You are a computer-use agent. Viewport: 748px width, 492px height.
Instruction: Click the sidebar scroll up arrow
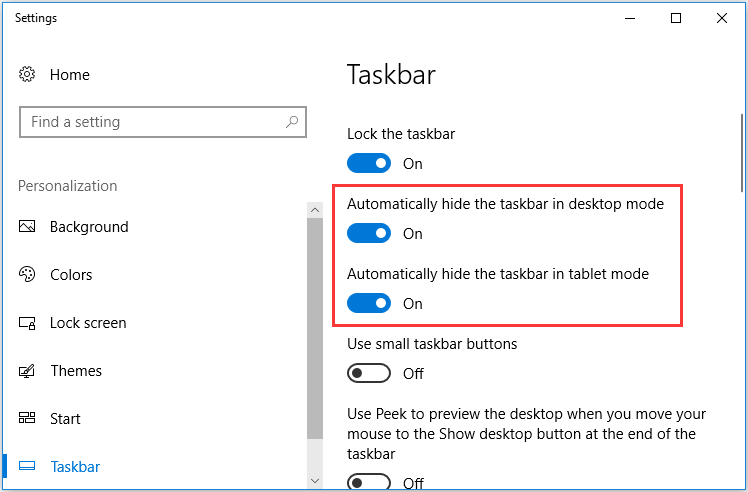pos(315,210)
